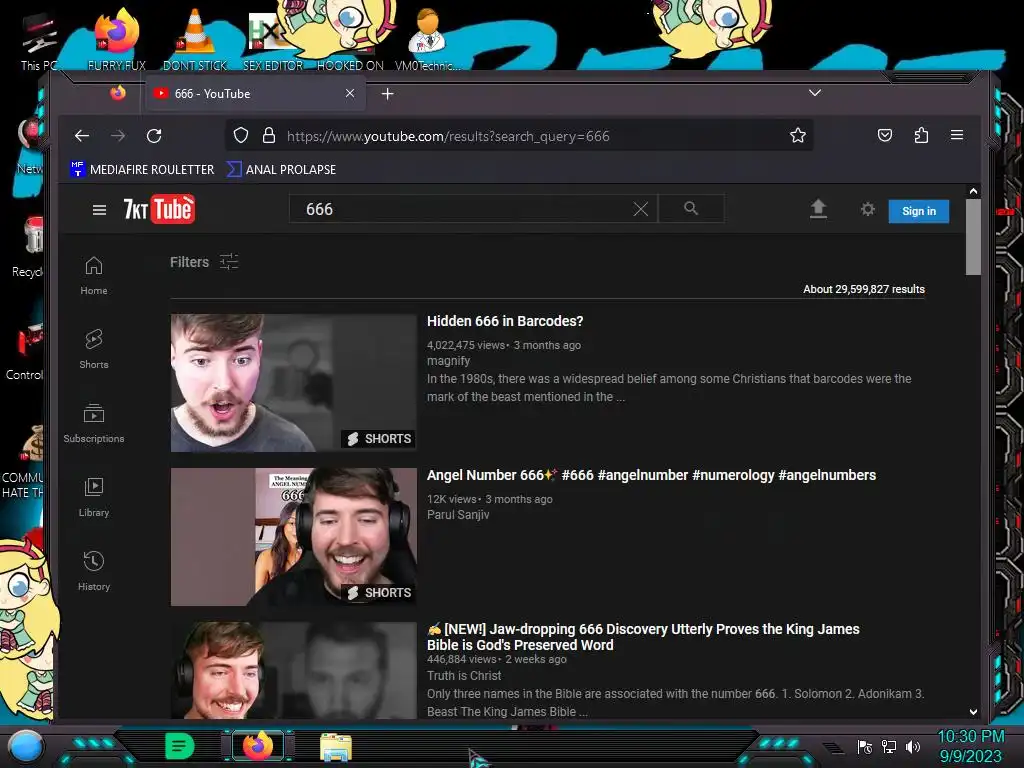
Task: Open the second bookmark in the bookmarks toolbar
Action: (281, 169)
